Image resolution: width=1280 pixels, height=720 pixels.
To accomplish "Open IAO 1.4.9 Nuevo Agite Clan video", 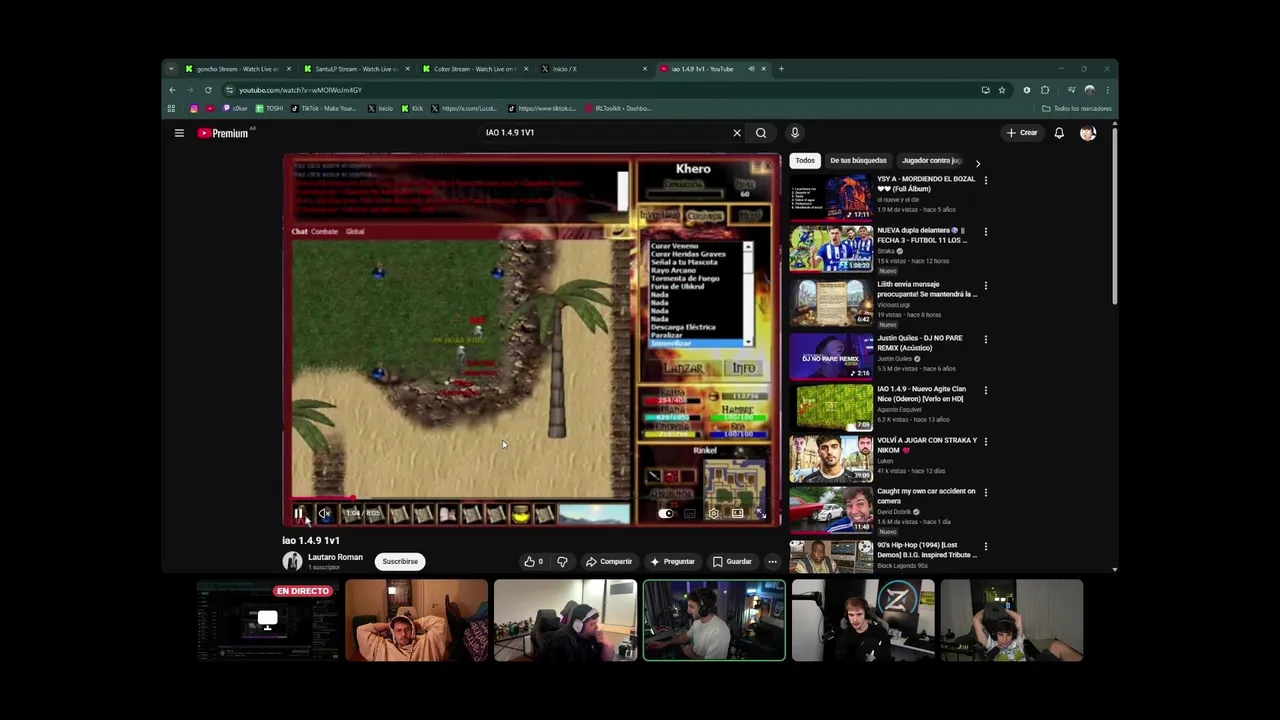I will [x=832, y=408].
